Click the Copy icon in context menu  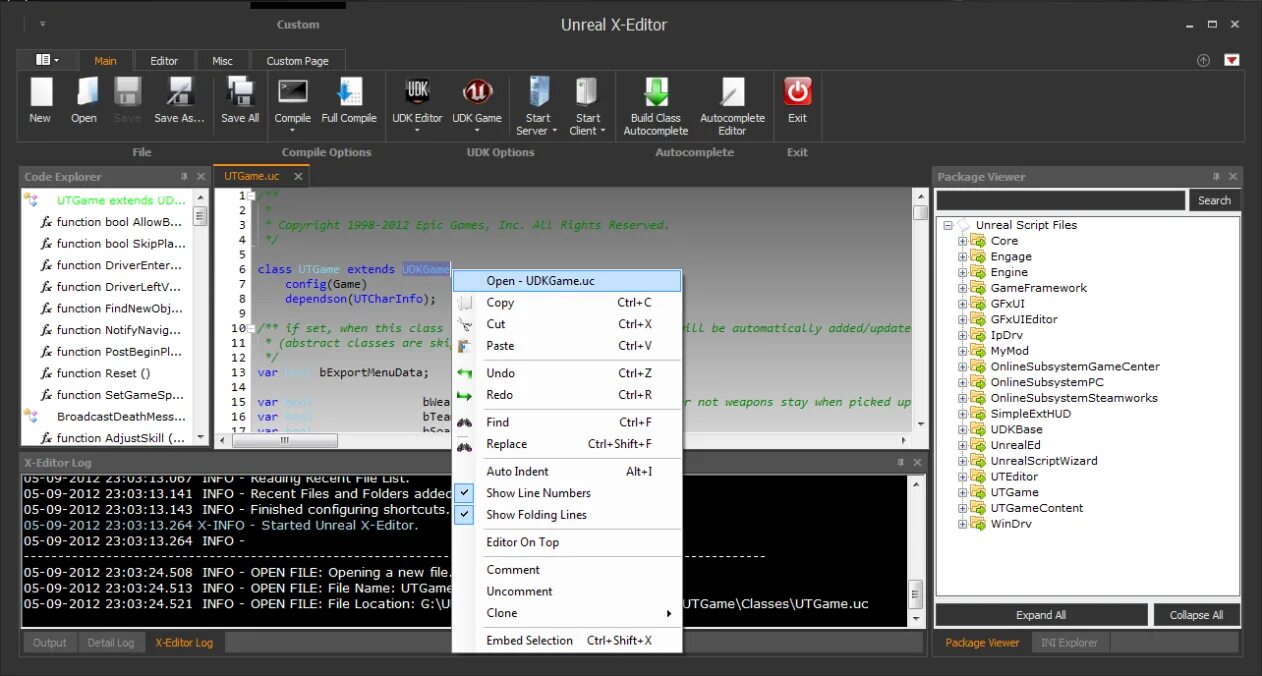tap(465, 303)
